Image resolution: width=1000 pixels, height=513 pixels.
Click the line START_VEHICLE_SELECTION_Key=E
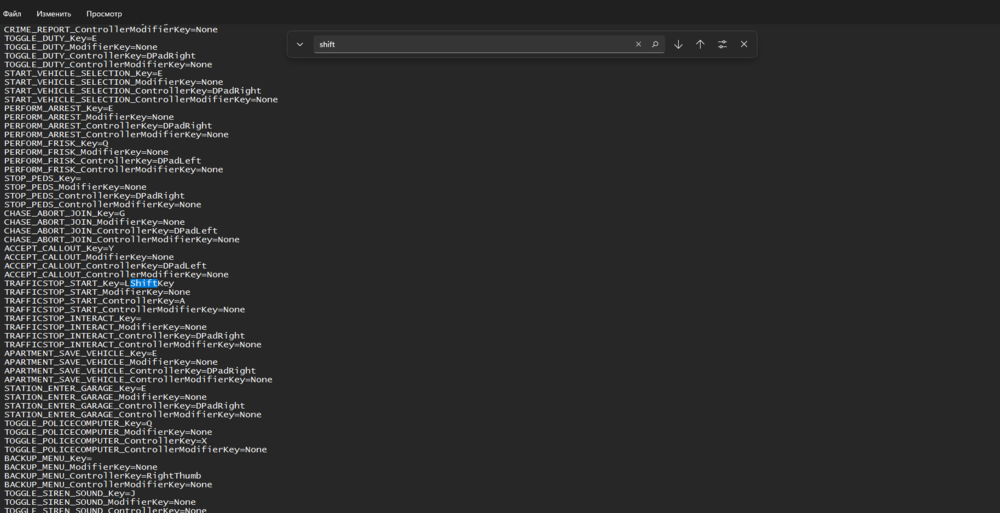tap(84, 73)
